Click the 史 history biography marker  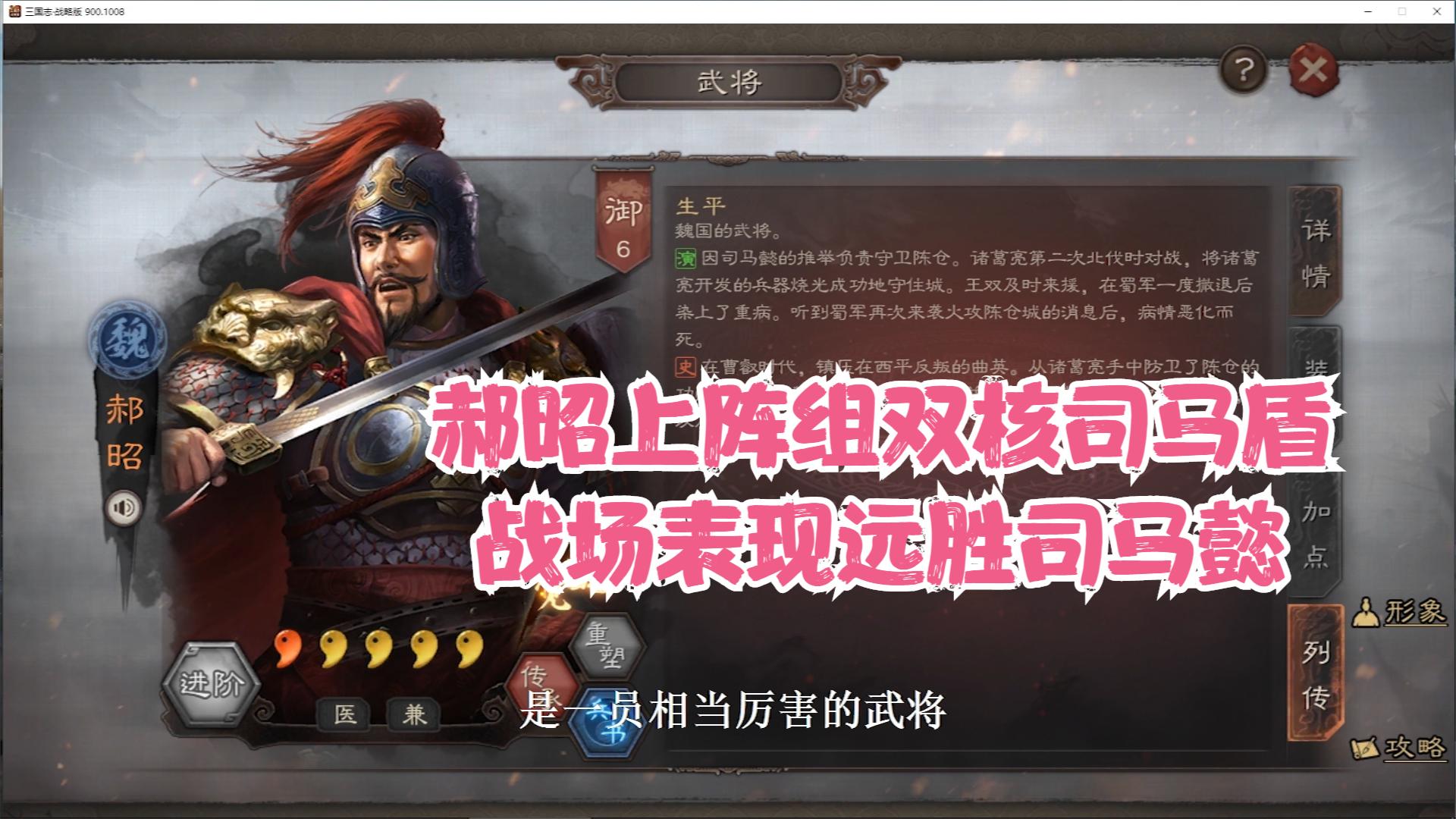click(686, 367)
